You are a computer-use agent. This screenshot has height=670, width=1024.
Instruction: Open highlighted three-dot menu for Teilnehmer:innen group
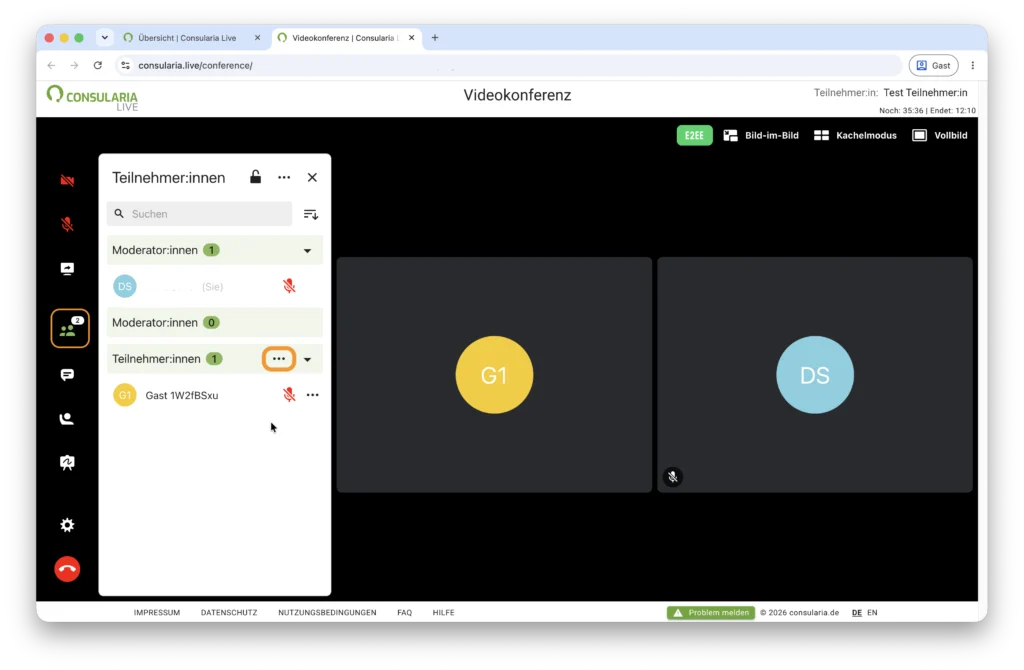click(x=279, y=359)
